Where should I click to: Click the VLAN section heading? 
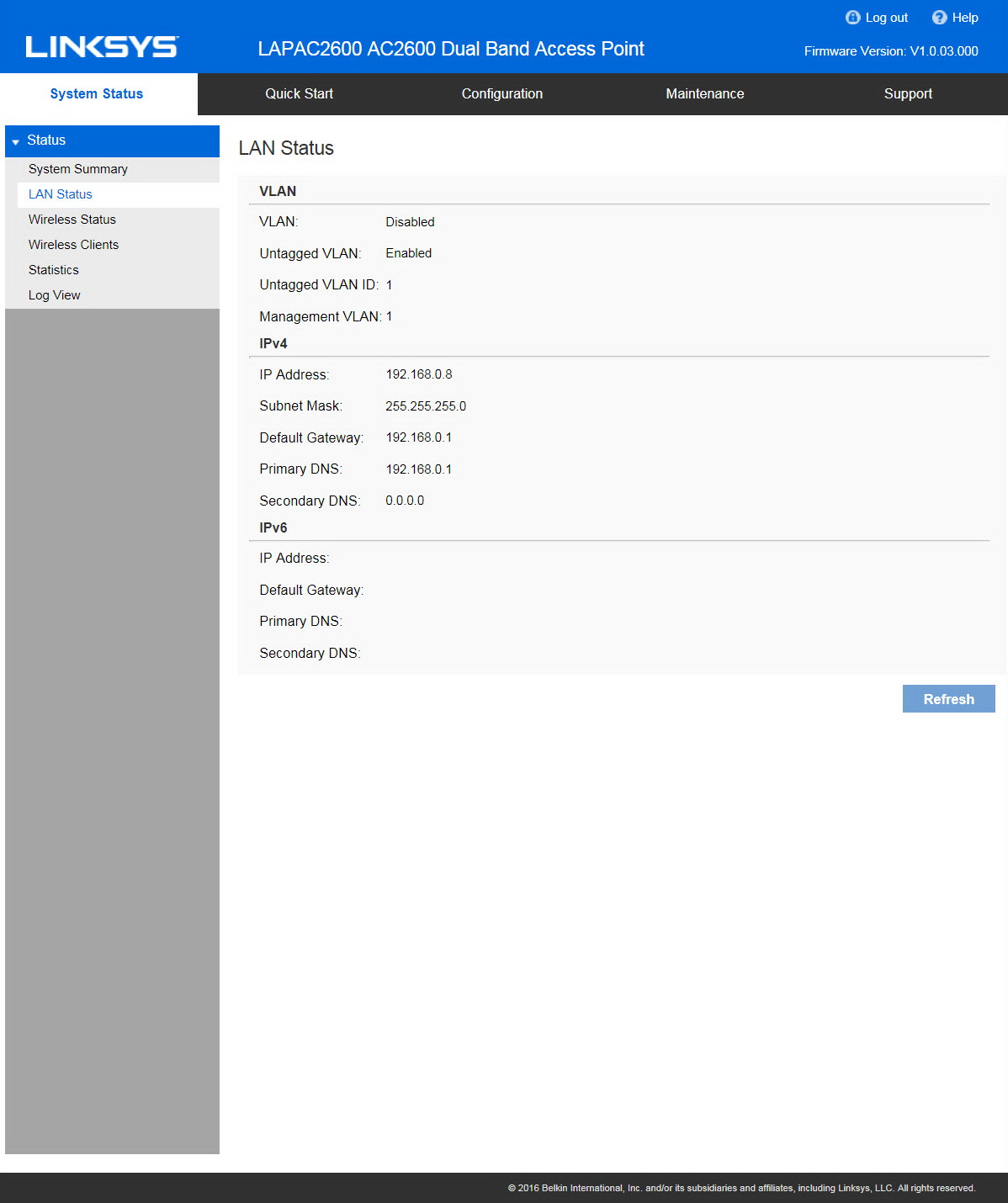278,191
